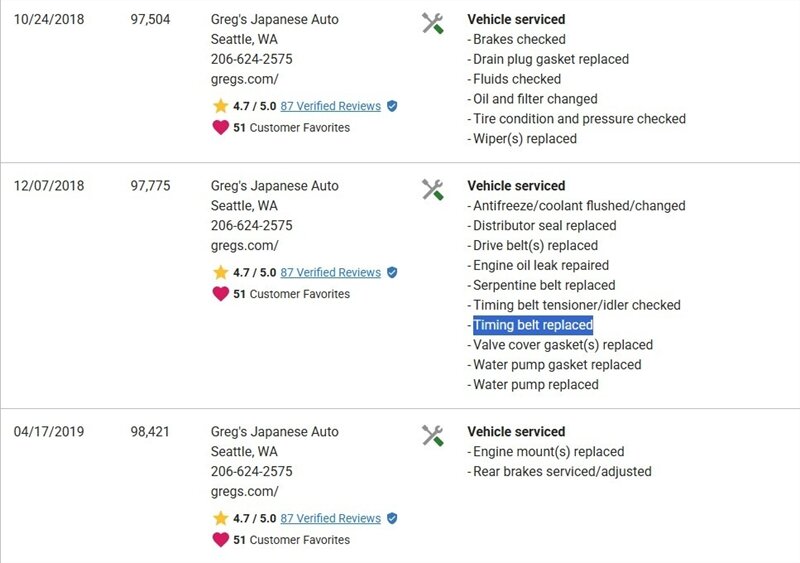Click the highlighted "Timing belt replaced" text
The width and height of the screenshot is (800, 563).
[x=532, y=325]
